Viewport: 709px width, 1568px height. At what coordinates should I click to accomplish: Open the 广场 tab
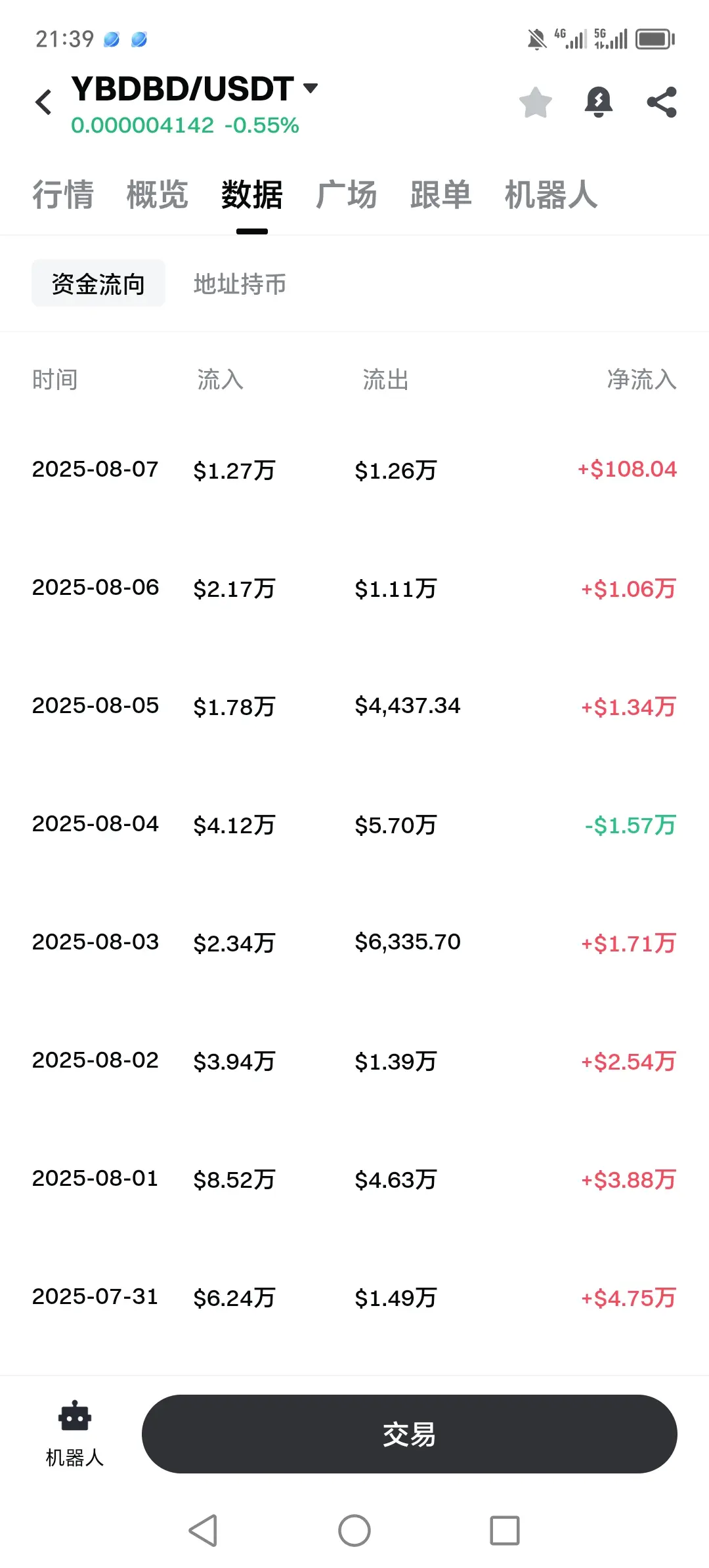[x=347, y=195]
